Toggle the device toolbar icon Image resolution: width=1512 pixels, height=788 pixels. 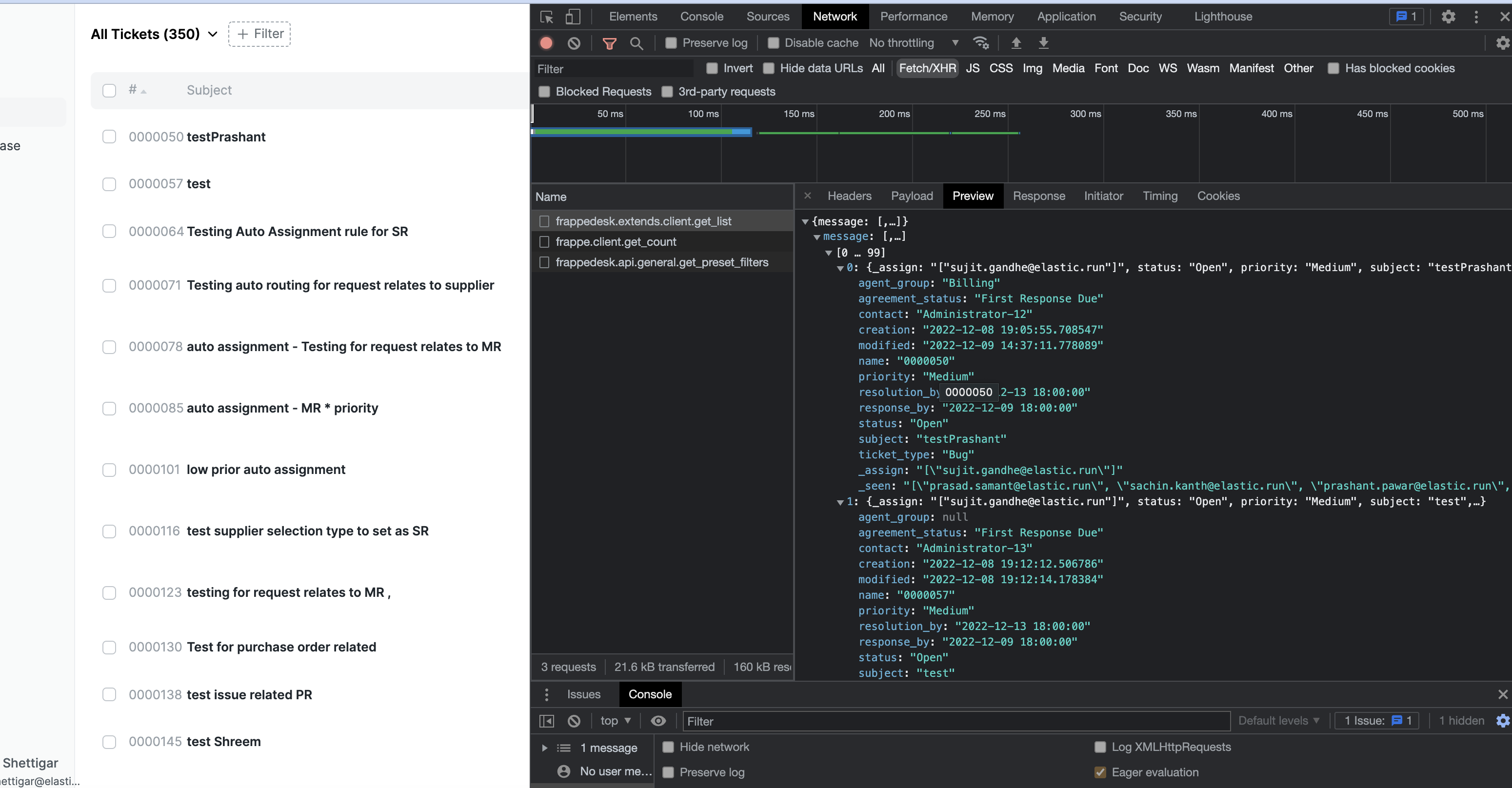[x=572, y=17]
